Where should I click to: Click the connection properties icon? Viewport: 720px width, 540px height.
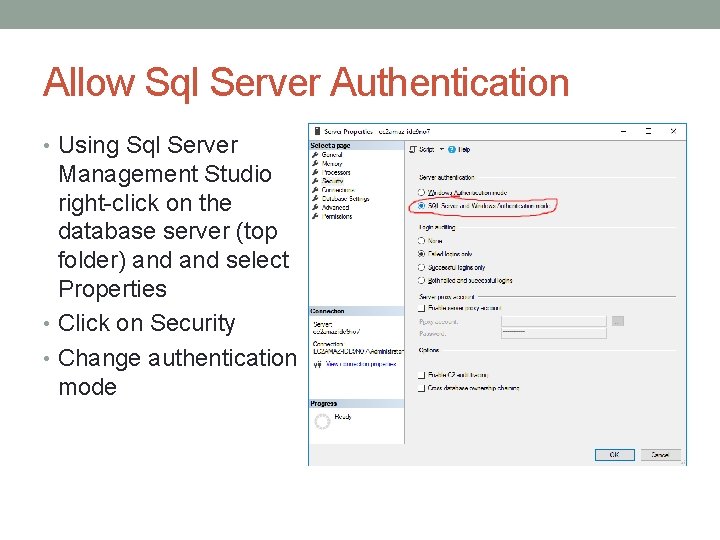point(317,364)
